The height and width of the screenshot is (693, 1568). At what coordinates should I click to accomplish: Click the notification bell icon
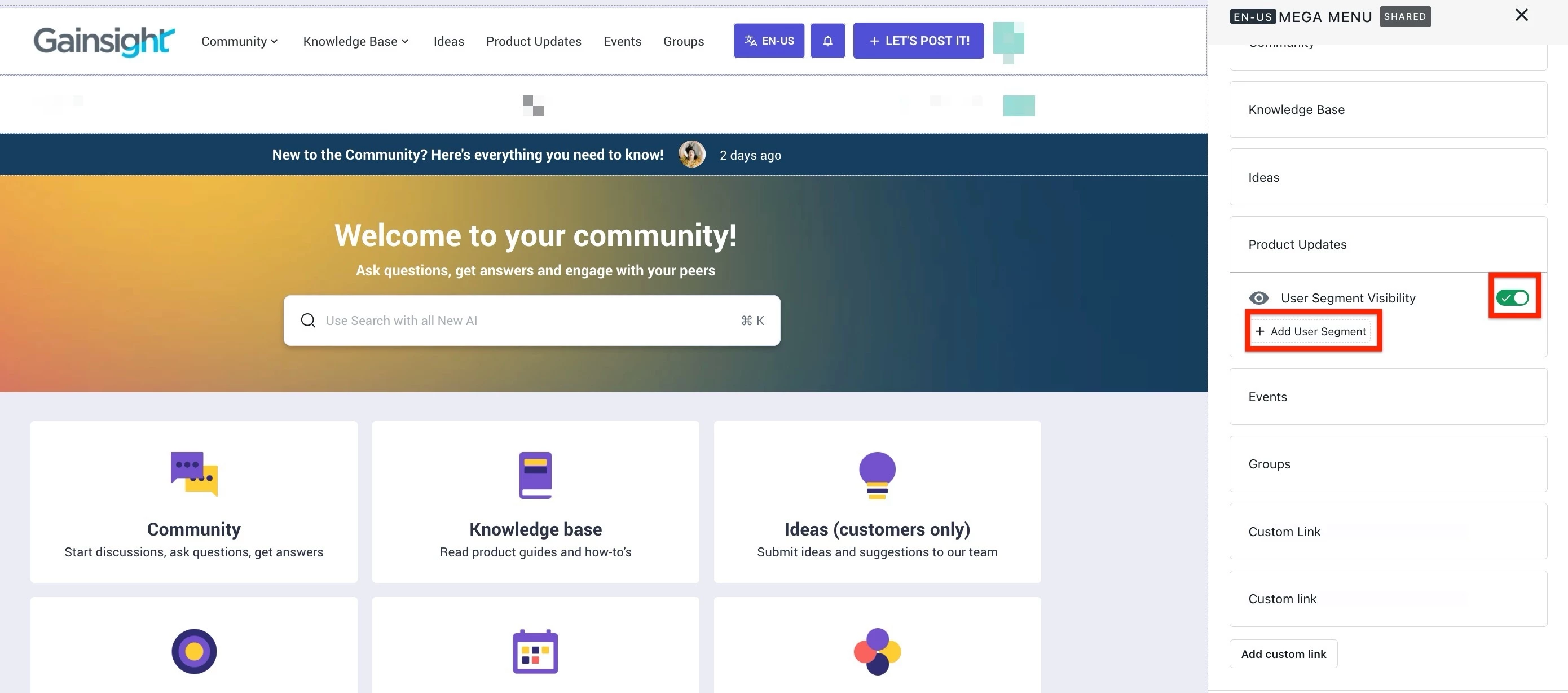(x=827, y=41)
